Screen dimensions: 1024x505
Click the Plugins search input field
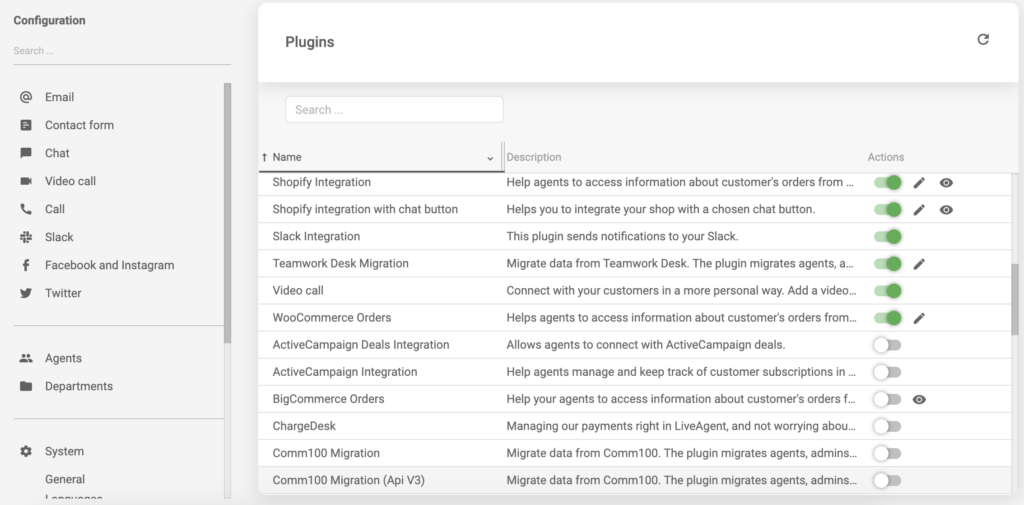pyautogui.click(x=394, y=110)
